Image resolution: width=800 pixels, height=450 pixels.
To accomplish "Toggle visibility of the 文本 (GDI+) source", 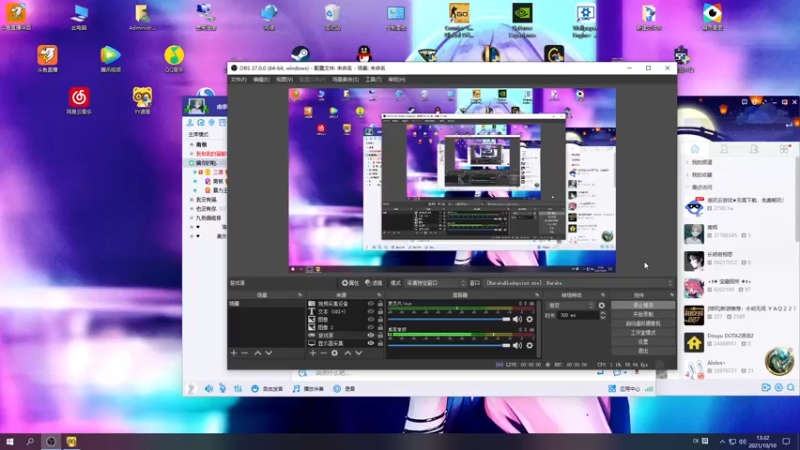I will click(371, 311).
